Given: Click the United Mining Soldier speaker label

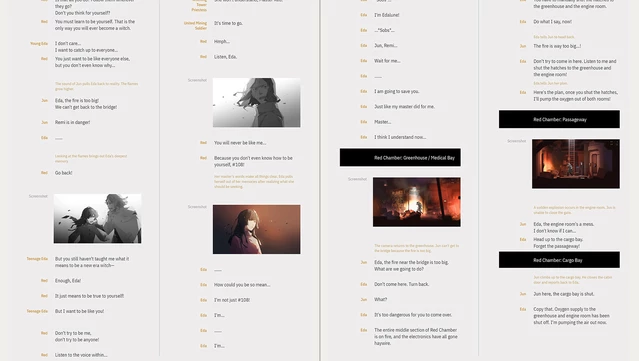Looking at the screenshot, I should pos(195,25).
